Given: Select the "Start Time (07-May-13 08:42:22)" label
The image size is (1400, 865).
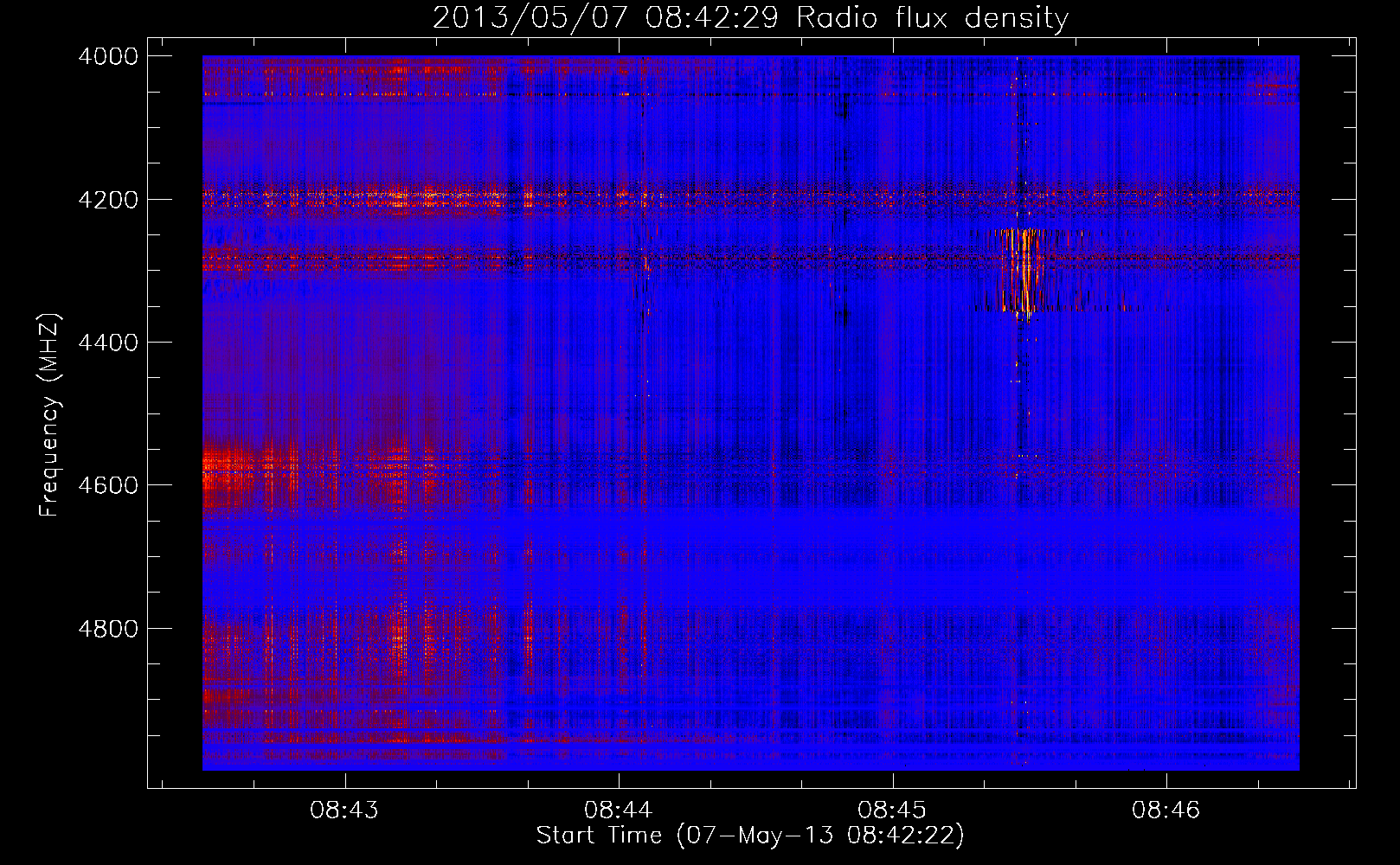Looking at the screenshot, I should [750, 836].
